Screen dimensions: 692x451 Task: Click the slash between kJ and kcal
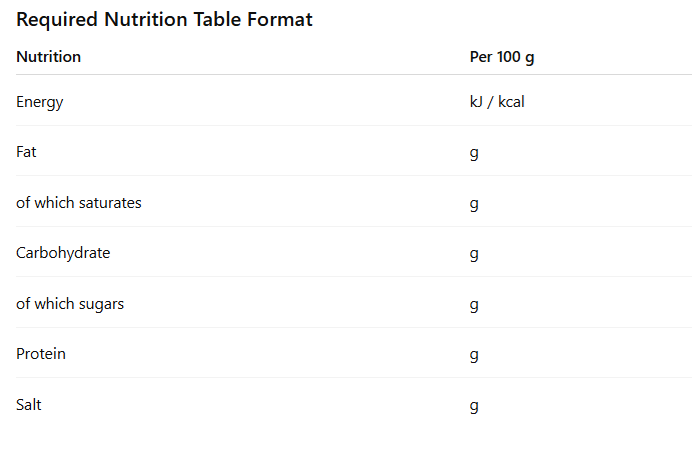tap(490, 102)
